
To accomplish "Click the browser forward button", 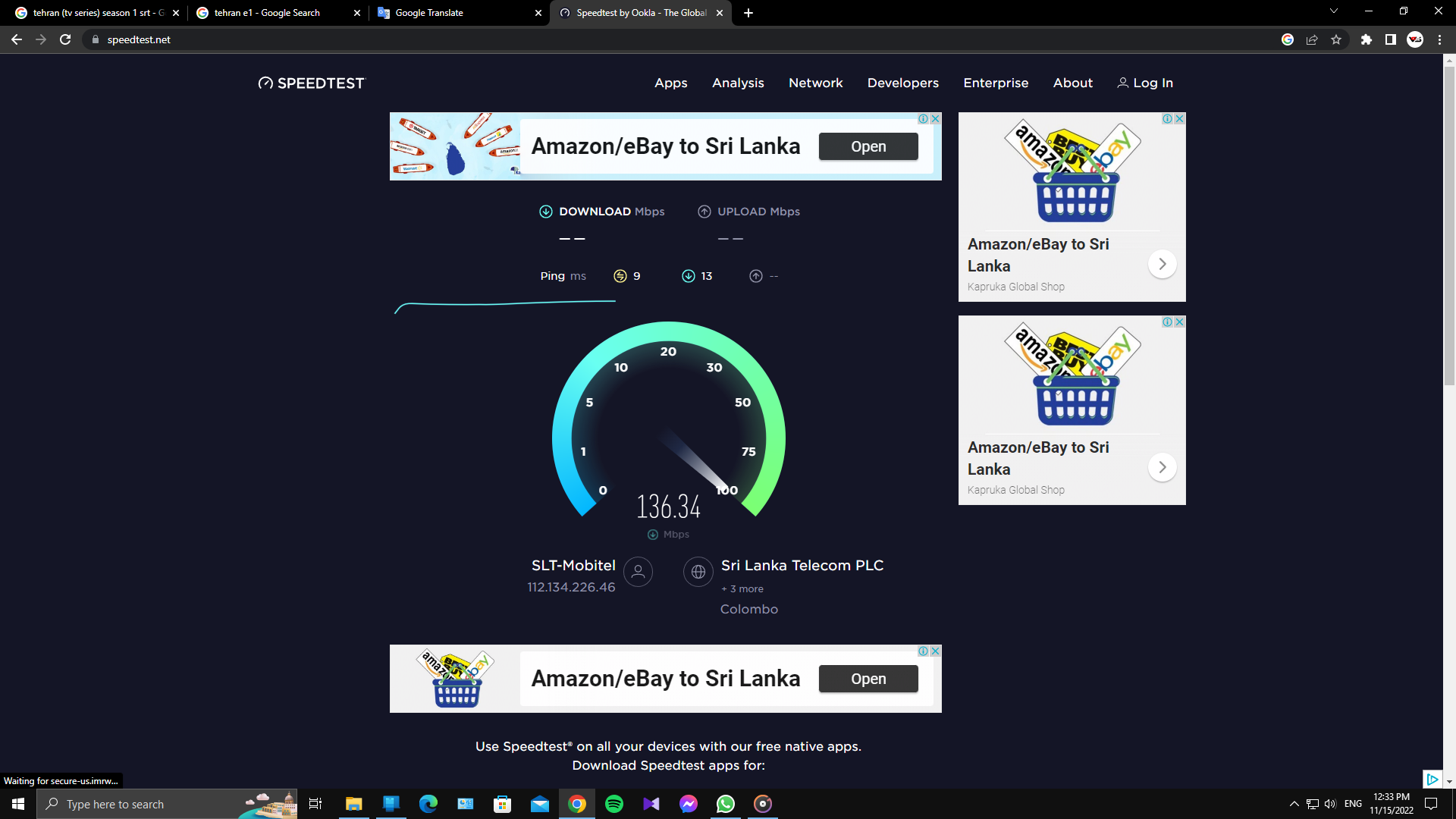I will point(41,39).
